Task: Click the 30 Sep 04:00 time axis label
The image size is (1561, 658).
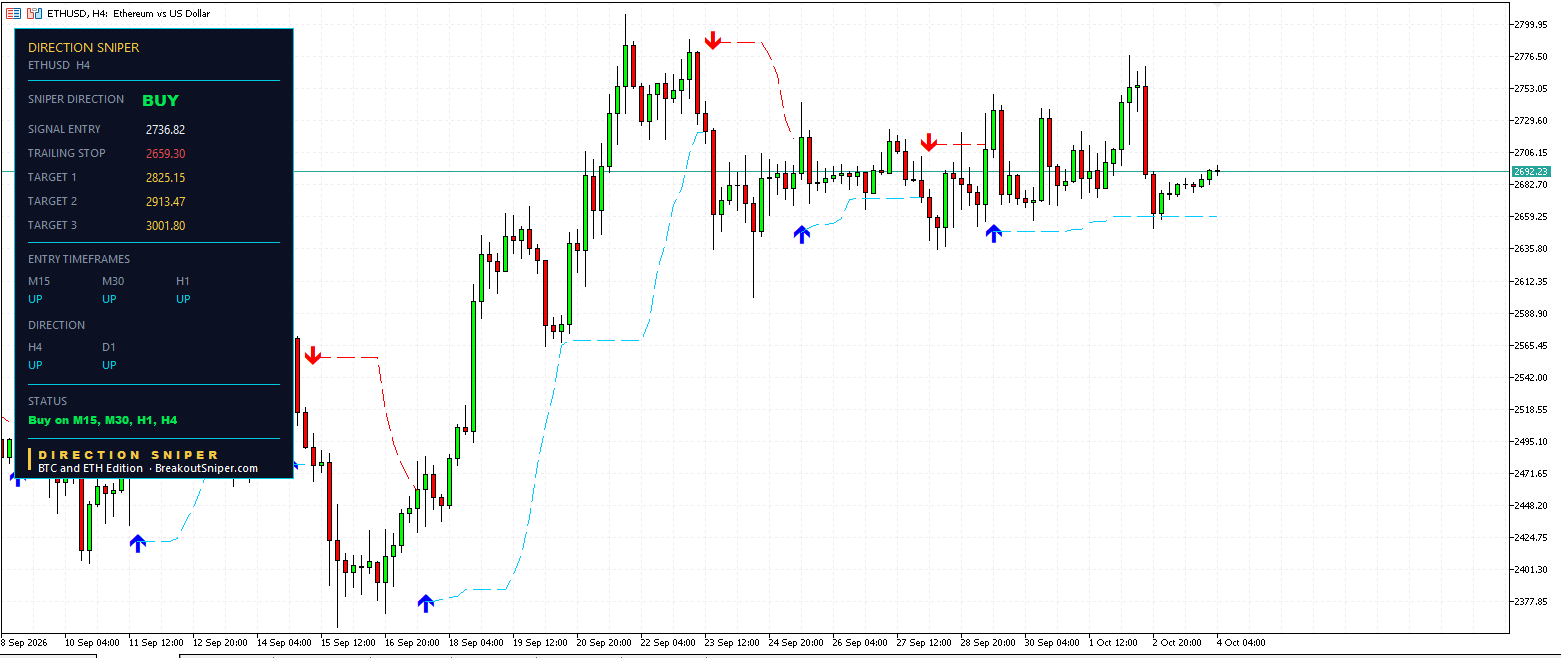Action: pos(1052,642)
